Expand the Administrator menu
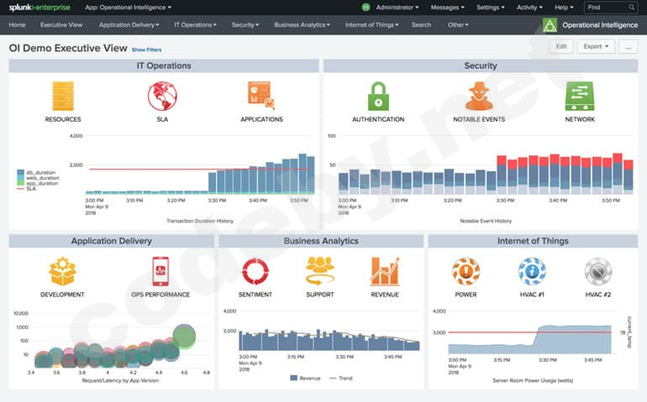Screen dimensions: 647x402 (x=397, y=7)
